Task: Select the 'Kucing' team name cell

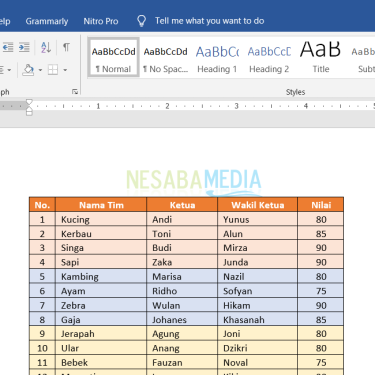Action: 101,219
